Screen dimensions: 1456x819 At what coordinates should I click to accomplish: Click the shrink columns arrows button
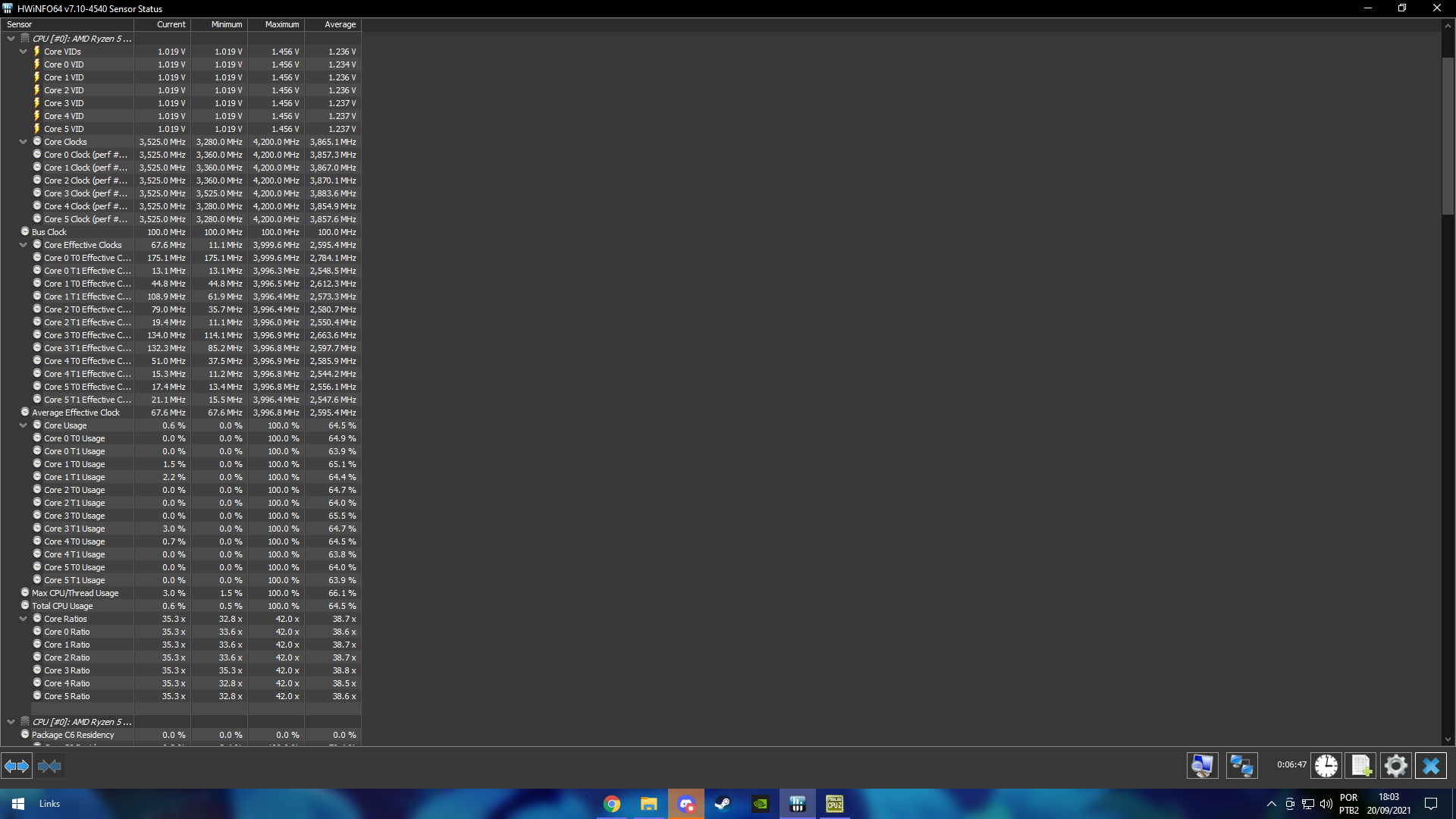[x=49, y=766]
